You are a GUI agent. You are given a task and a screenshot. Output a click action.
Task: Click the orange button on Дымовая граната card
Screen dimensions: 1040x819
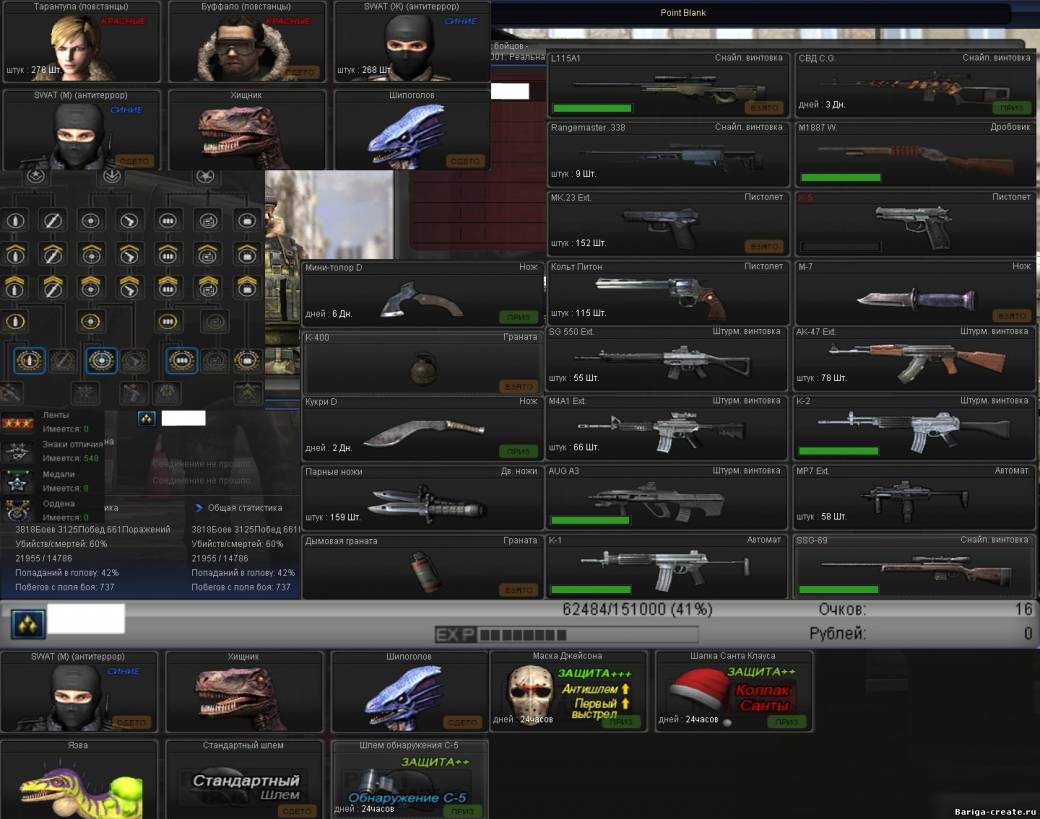pyautogui.click(x=519, y=590)
